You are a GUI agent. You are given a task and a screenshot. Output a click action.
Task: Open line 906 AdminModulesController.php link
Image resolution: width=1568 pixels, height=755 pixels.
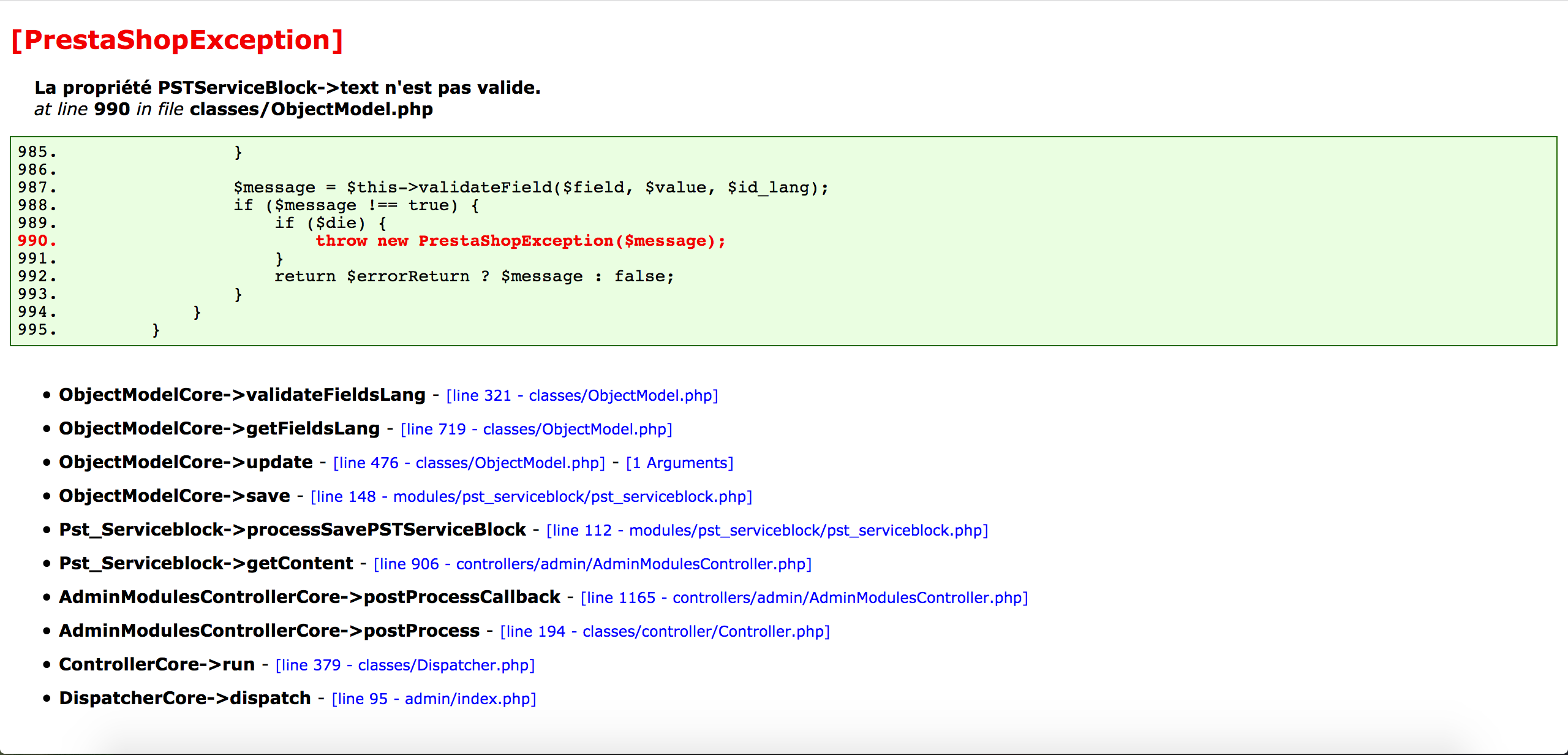pyautogui.click(x=593, y=564)
